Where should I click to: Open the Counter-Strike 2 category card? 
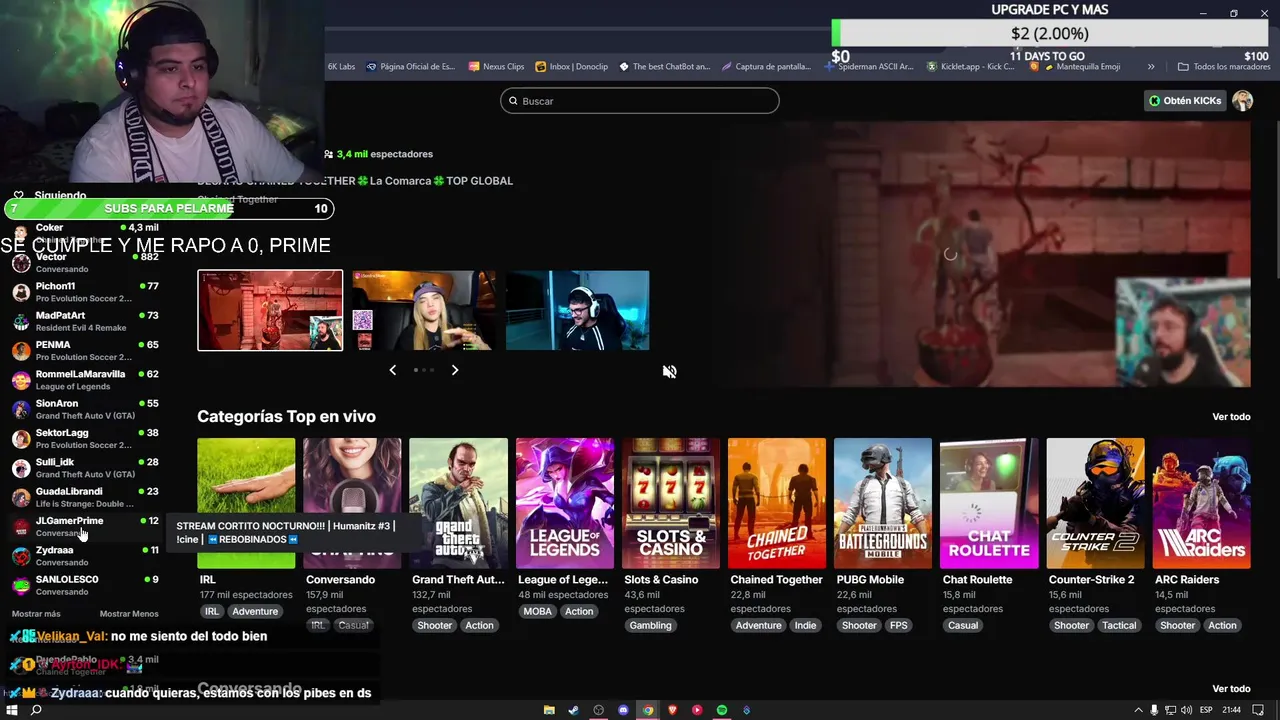click(1095, 503)
